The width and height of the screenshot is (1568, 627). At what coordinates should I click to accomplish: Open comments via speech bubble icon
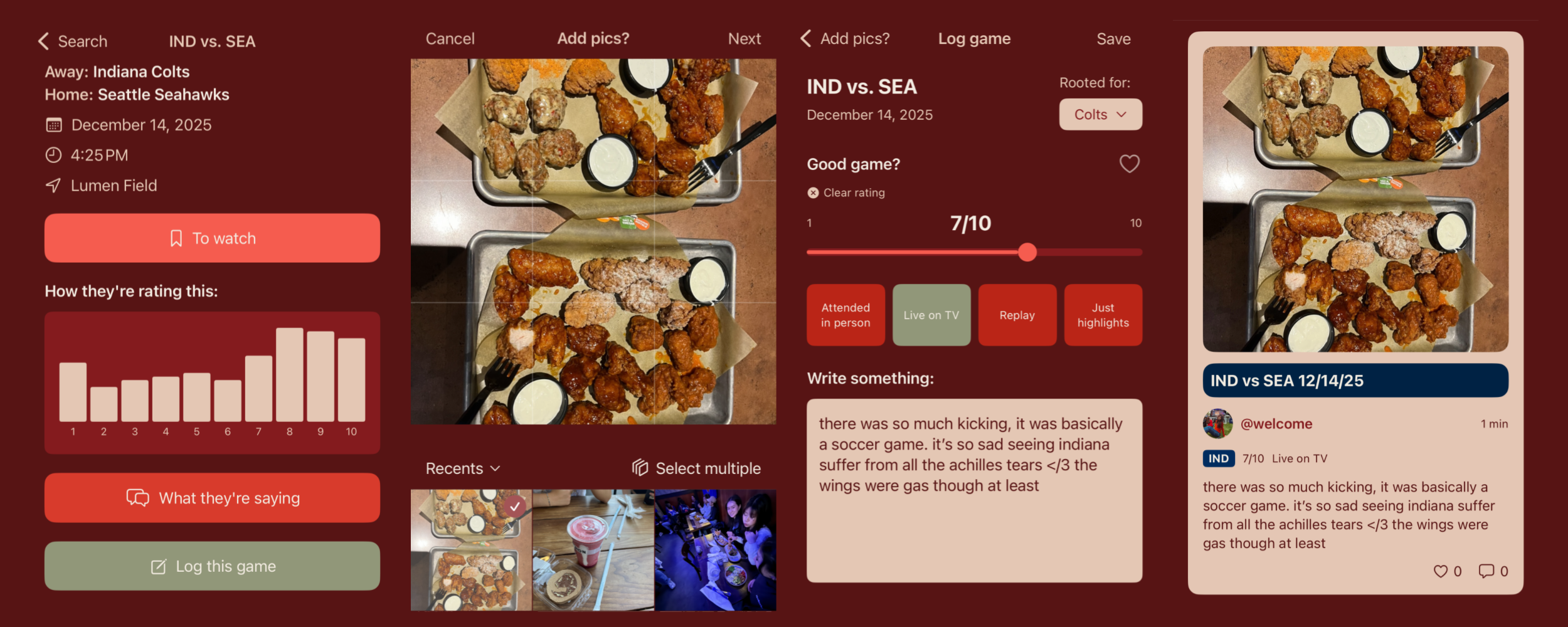pos(1486,571)
